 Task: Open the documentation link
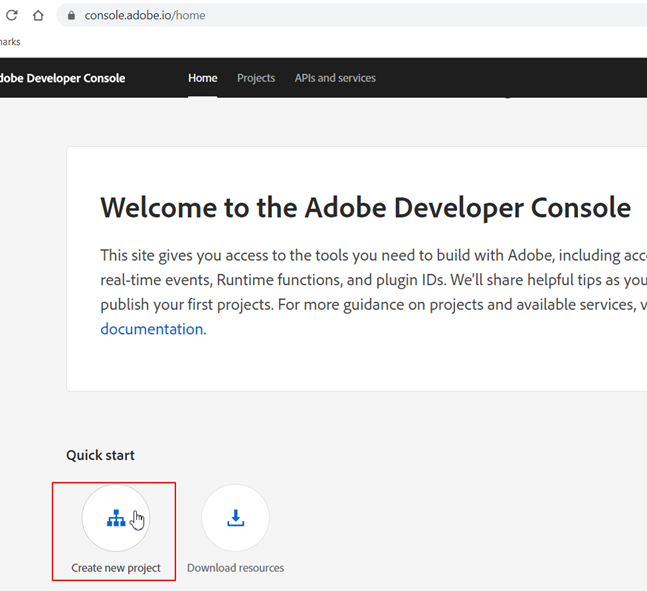pyautogui.click(x=153, y=329)
